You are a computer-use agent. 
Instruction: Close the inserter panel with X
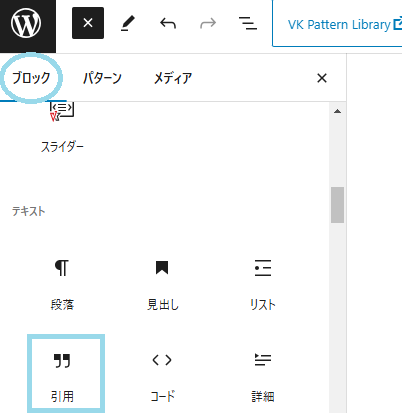click(322, 78)
